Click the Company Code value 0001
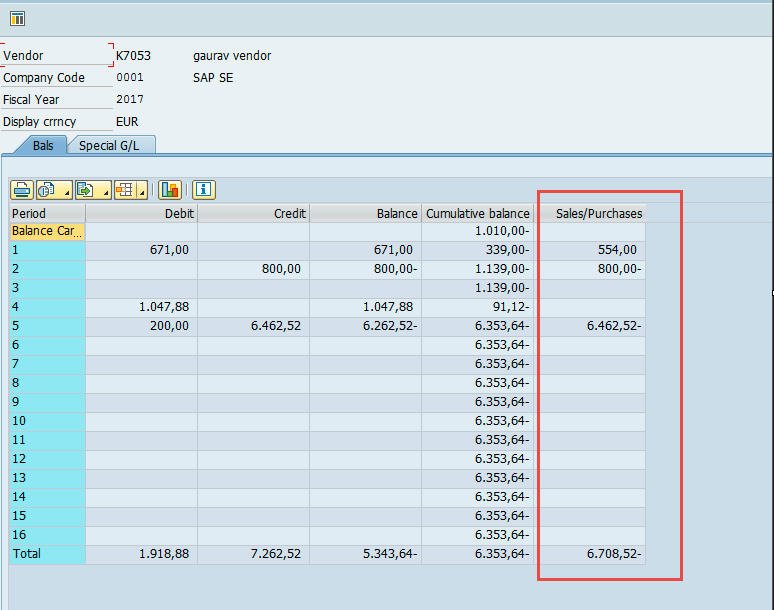The image size is (774, 610). tap(130, 77)
